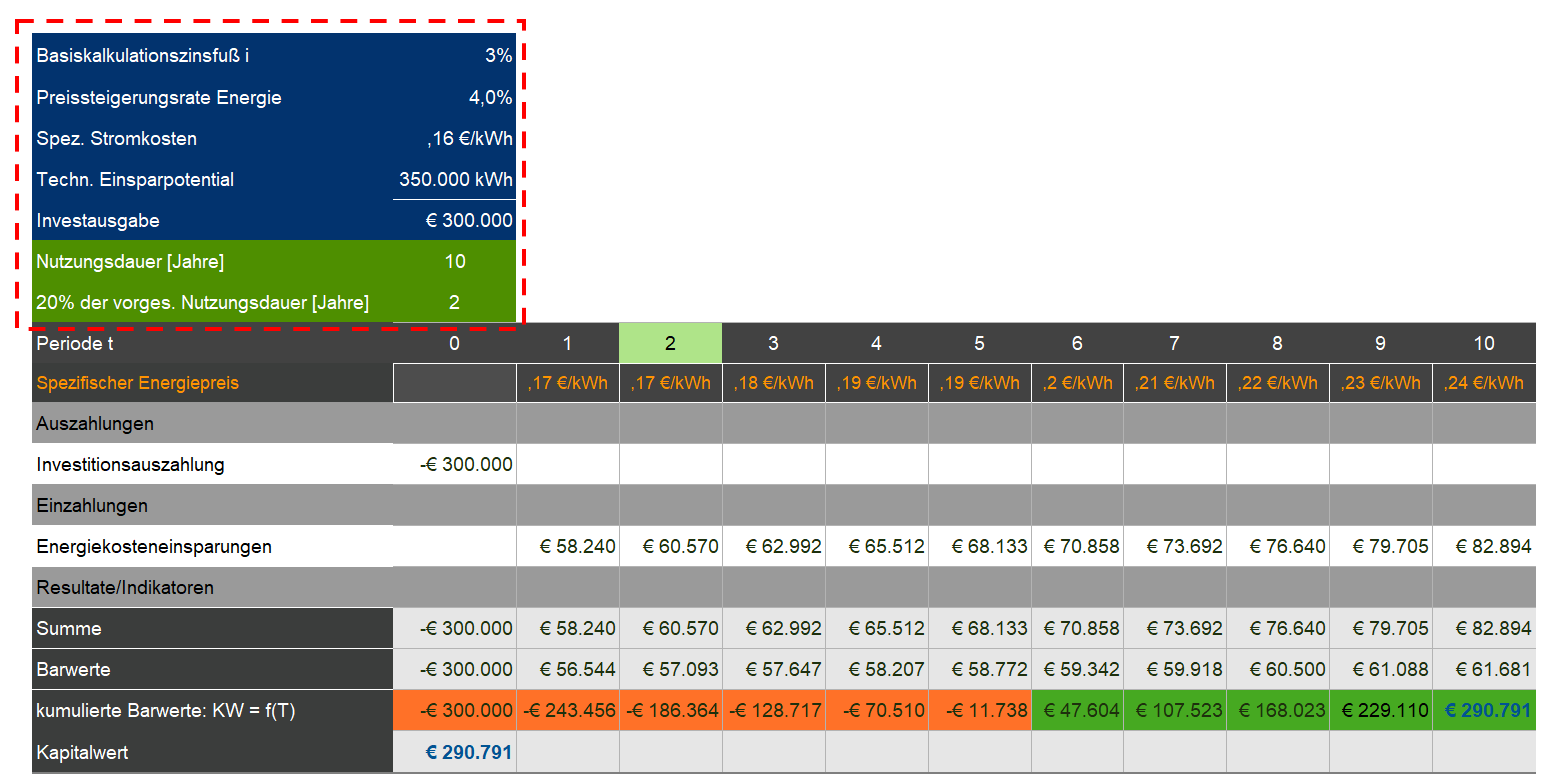Viewport: 1549px width, 784px height.
Task: Click the highlighted period 2 header cell
Action: [x=670, y=343]
